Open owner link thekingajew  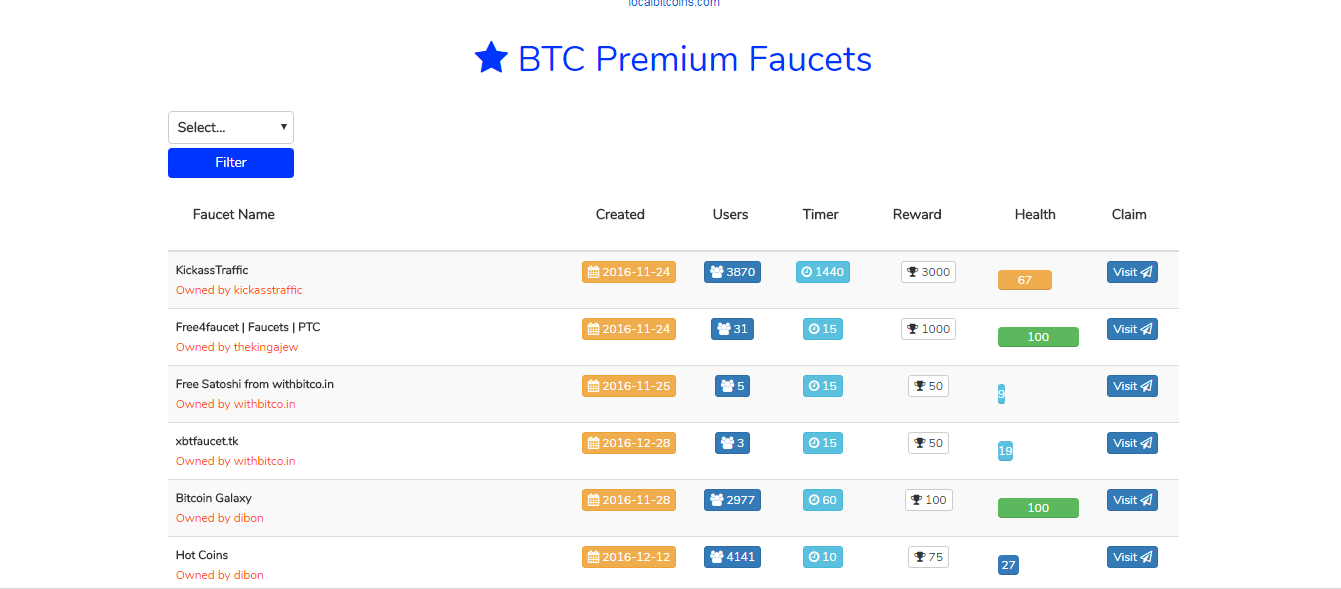pyautogui.click(x=266, y=347)
